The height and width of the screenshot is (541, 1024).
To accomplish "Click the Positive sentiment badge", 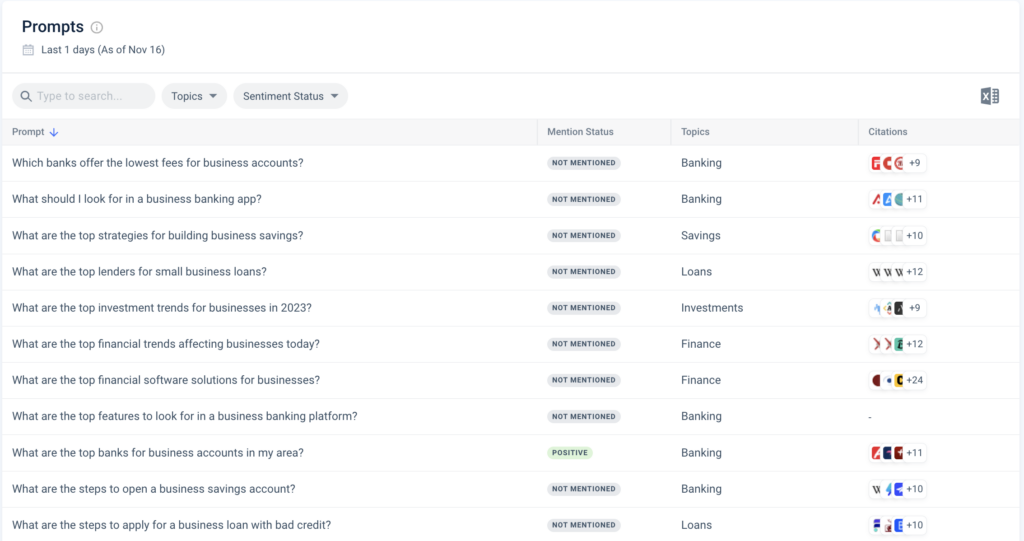I will coord(569,453).
